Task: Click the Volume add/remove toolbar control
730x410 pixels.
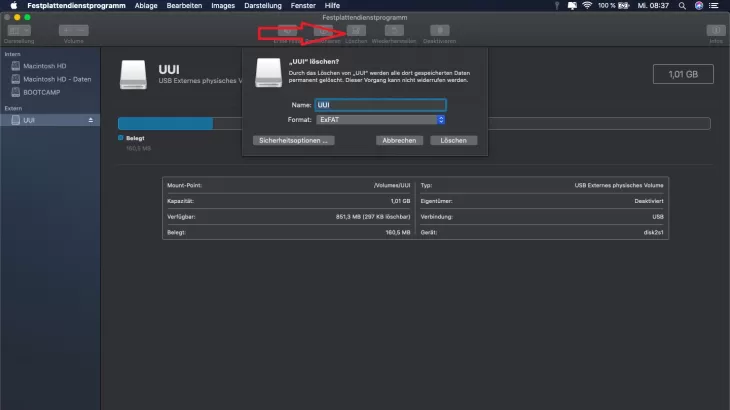Action: click(74, 31)
